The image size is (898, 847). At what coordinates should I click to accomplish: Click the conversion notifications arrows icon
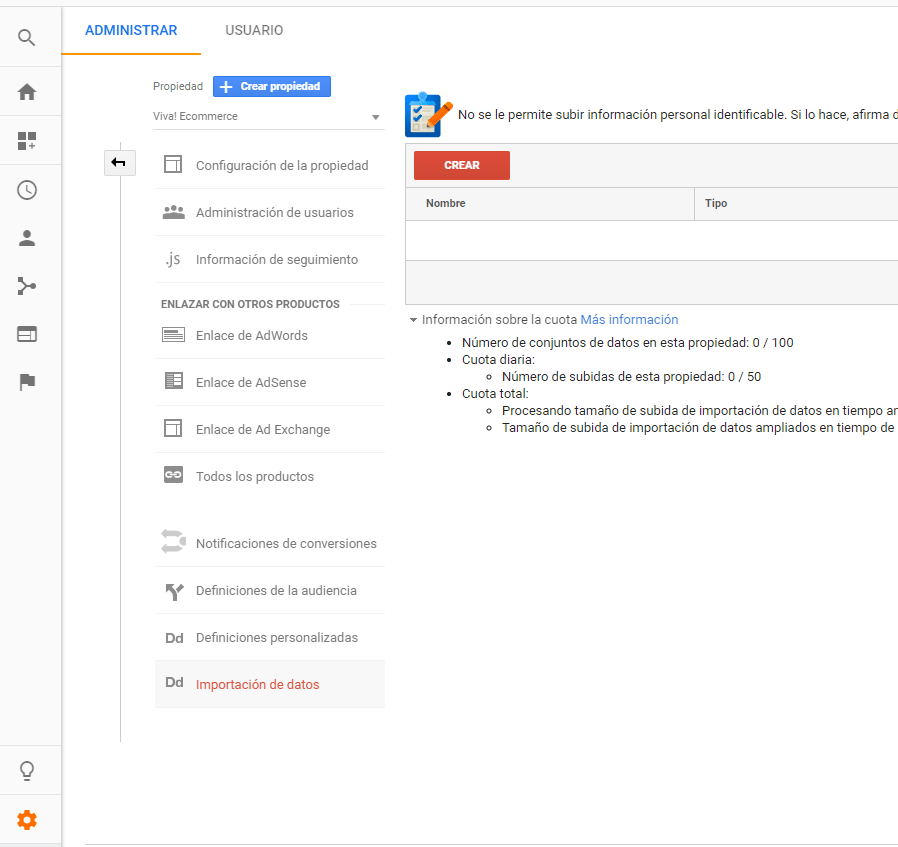click(174, 541)
